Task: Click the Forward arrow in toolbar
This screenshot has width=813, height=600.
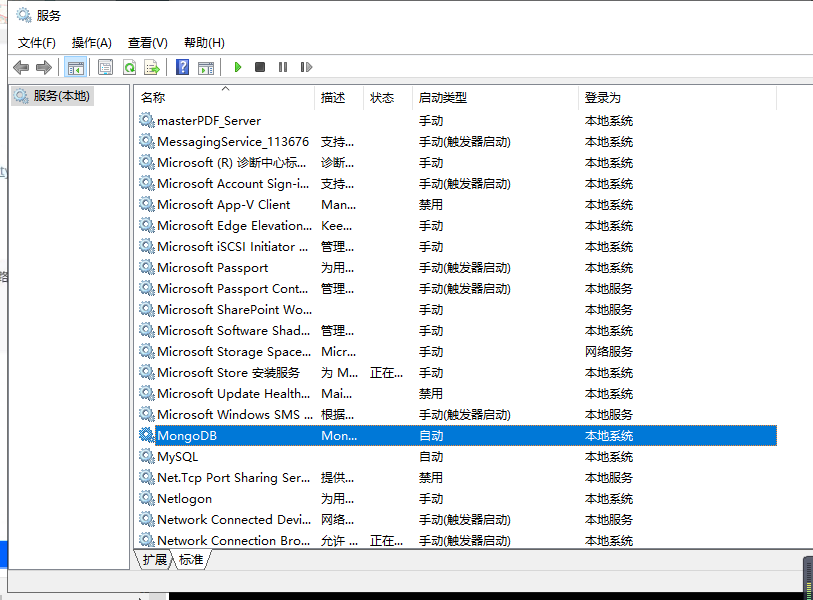Action: [44, 67]
